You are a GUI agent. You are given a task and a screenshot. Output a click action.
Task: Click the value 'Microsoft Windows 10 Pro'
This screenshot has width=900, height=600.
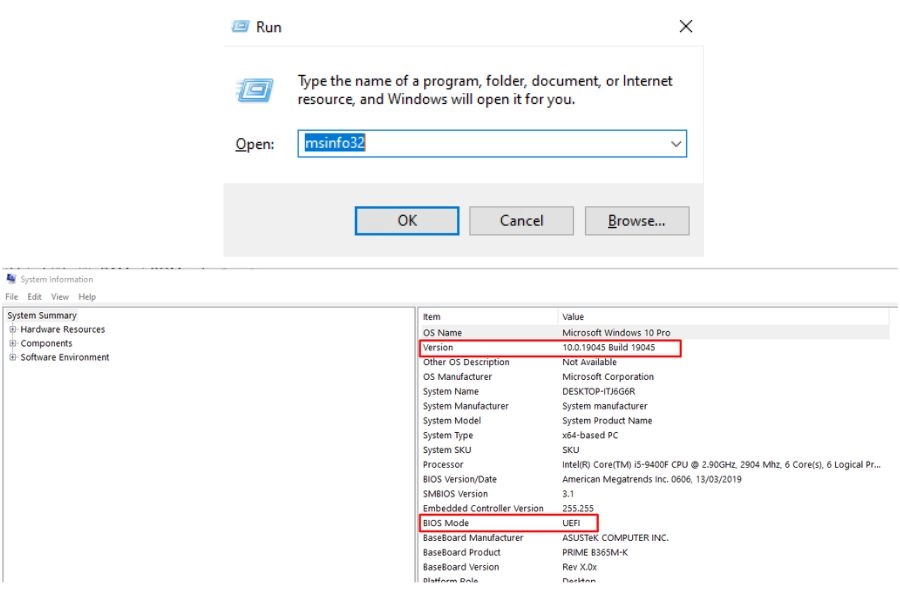pyautogui.click(x=616, y=332)
